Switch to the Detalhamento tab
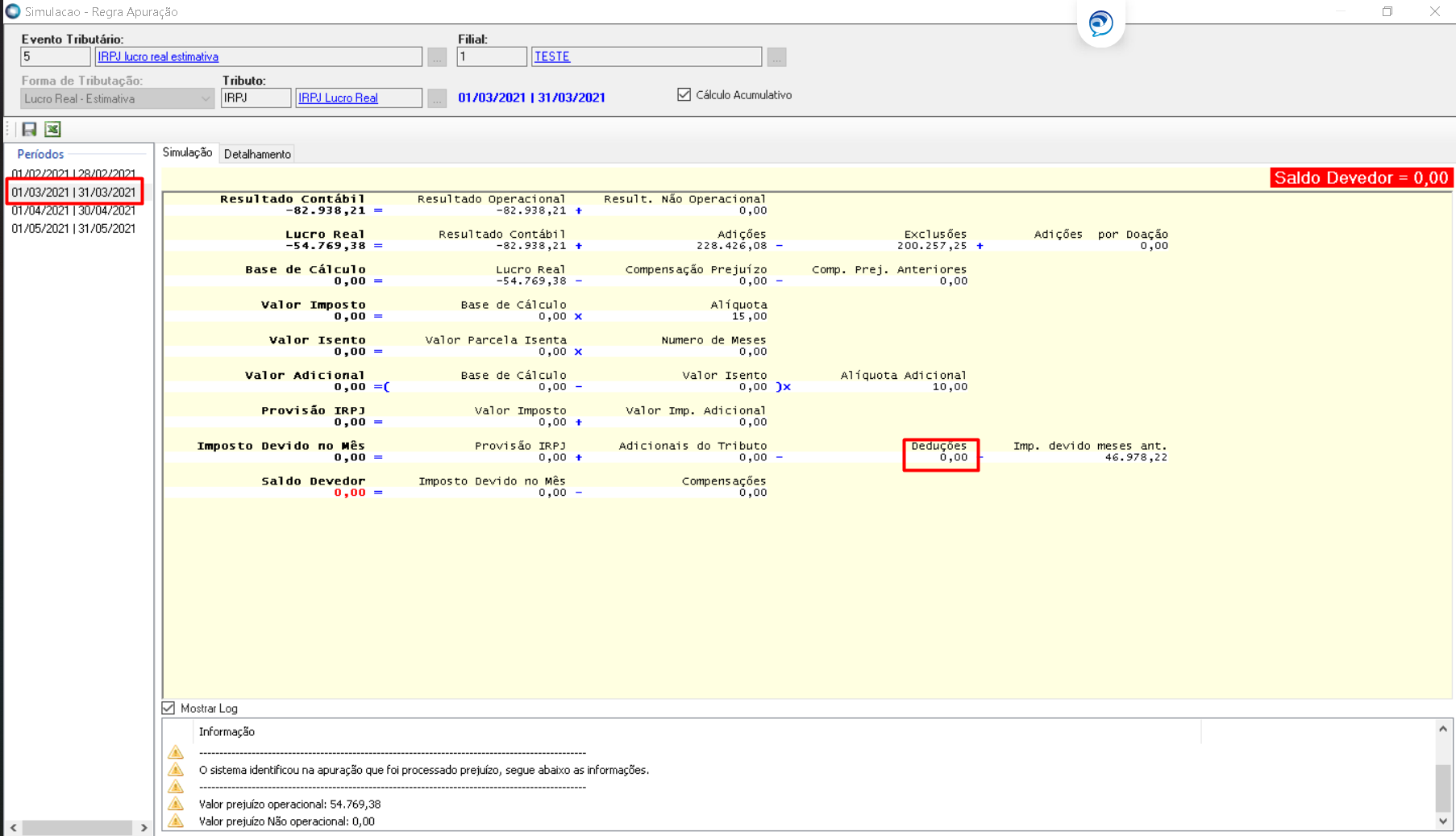The image size is (1456, 836). point(257,154)
